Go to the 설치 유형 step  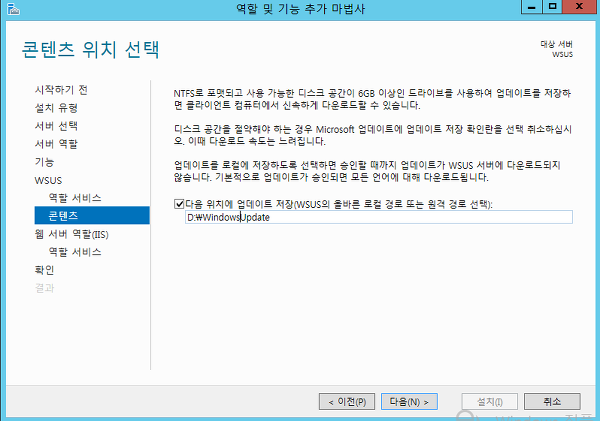tap(56, 108)
